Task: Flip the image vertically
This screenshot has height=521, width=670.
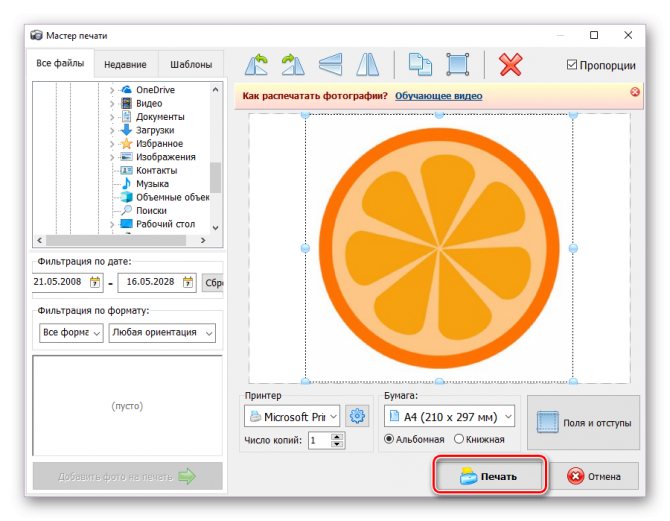Action: tap(331, 65)
